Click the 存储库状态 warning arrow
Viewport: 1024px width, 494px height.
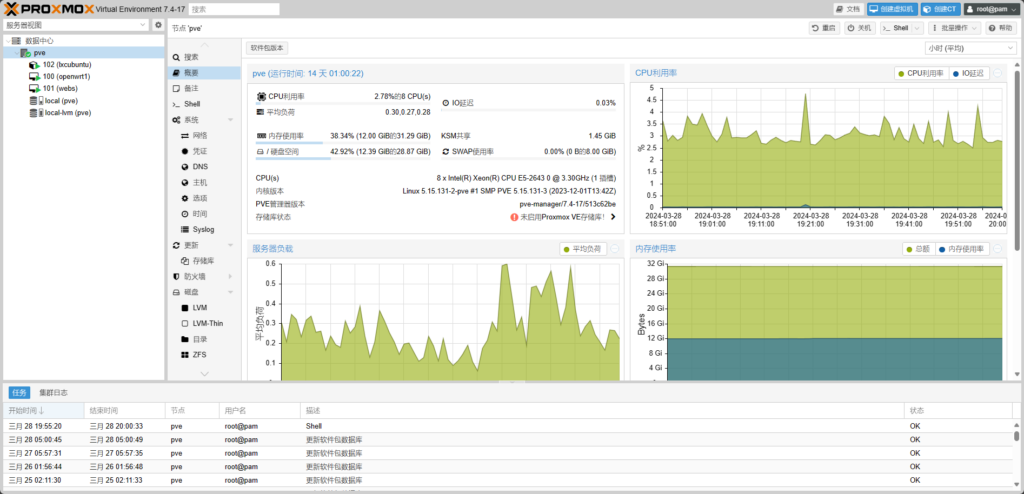[x=613, y=217]
